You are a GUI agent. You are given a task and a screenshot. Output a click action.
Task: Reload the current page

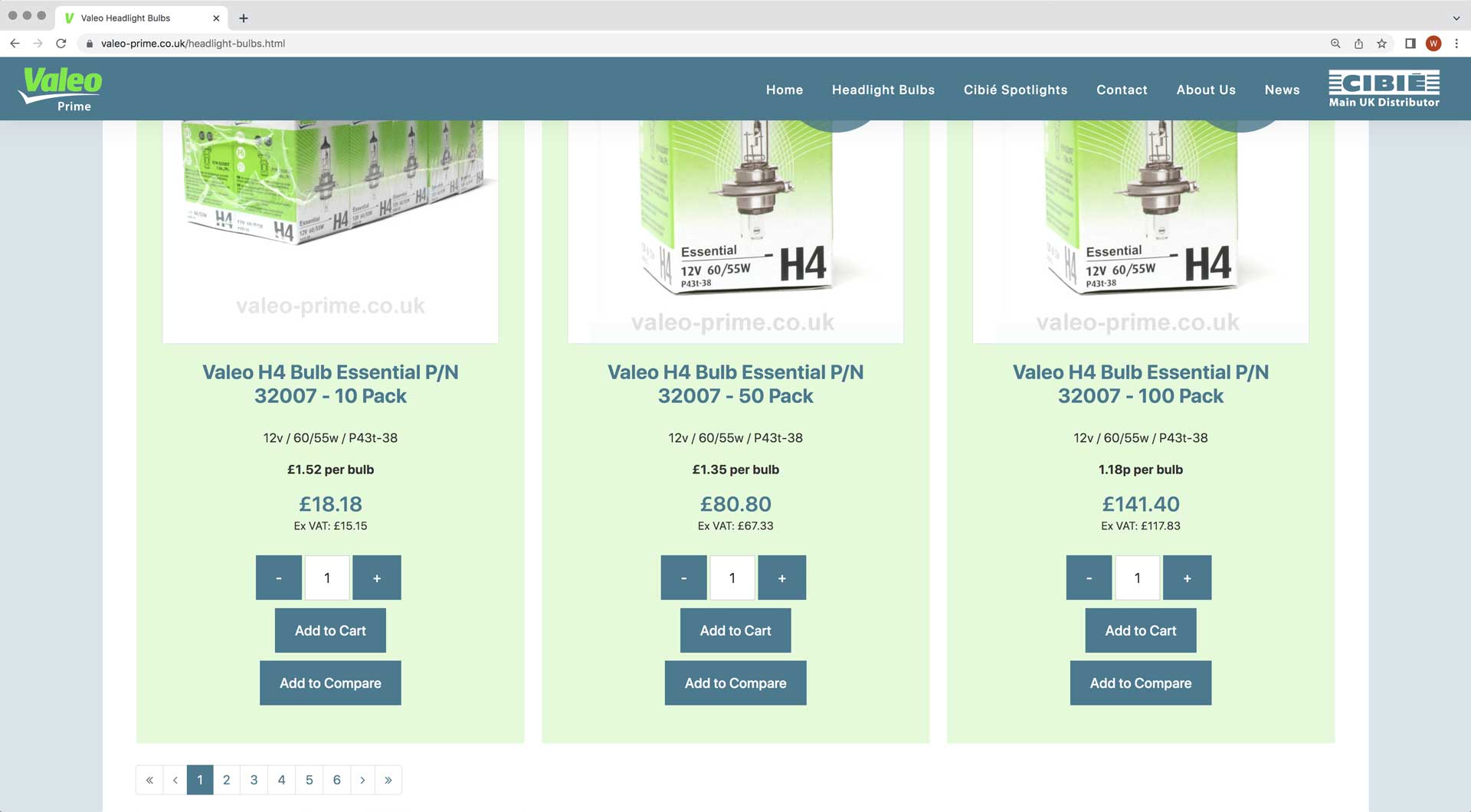61,44
